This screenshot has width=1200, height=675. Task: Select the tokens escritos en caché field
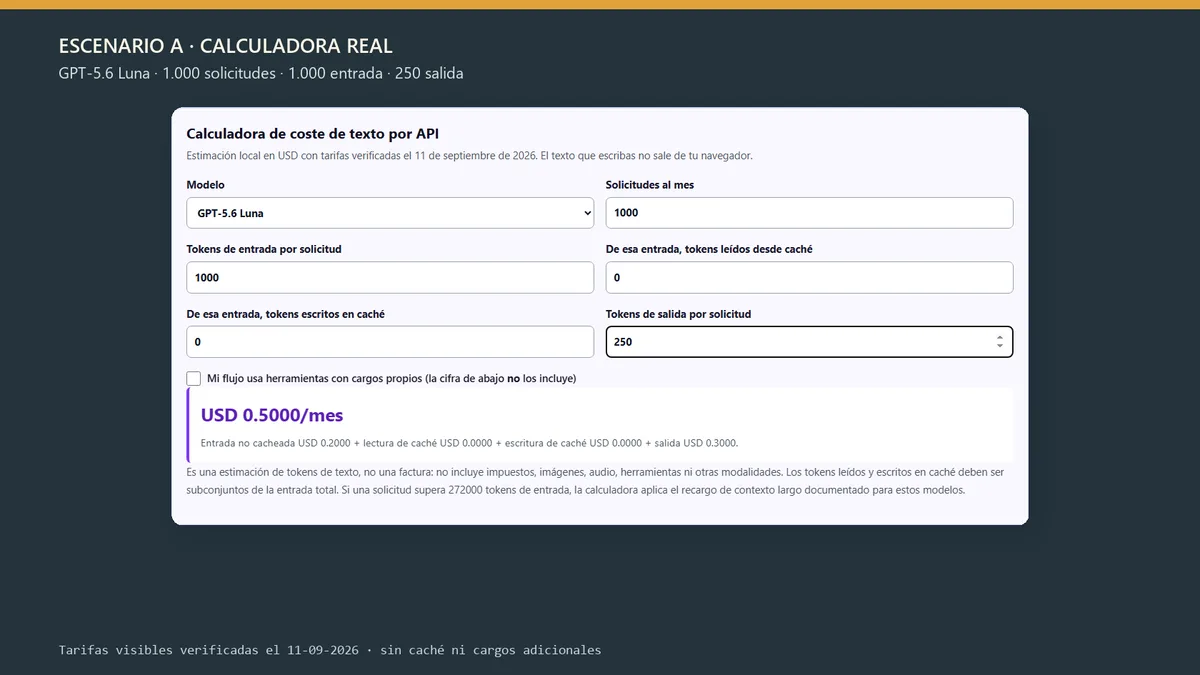pos(390,342)
